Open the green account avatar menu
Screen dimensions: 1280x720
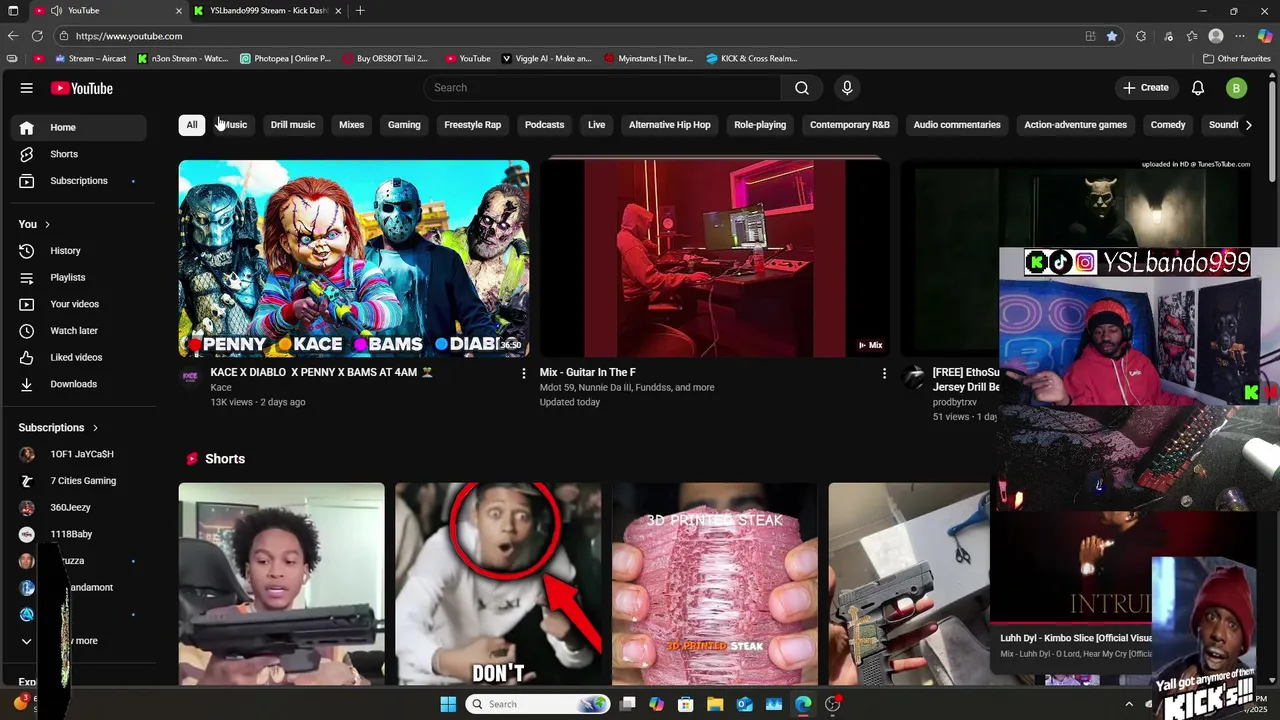1236,88
